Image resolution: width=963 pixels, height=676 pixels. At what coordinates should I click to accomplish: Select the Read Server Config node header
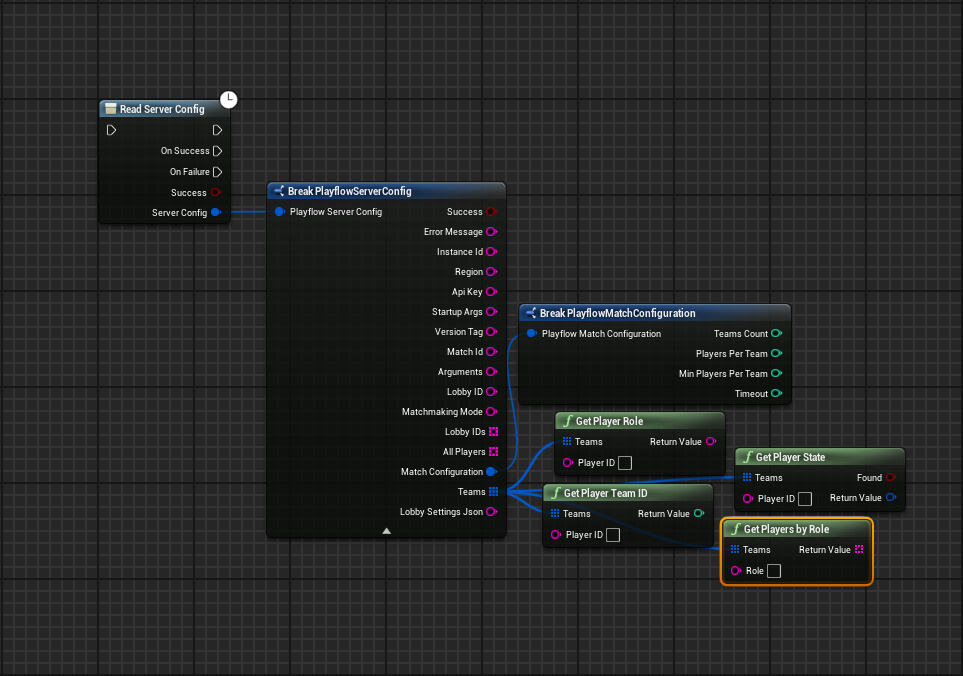(162, 109)
